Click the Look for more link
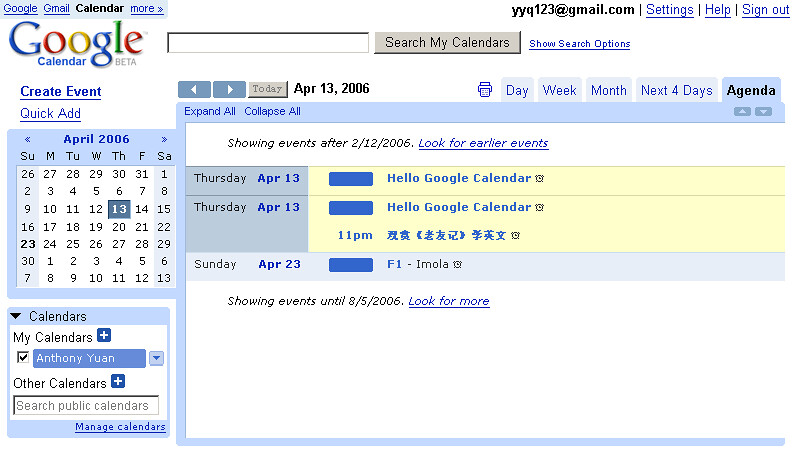 [449, 301]
